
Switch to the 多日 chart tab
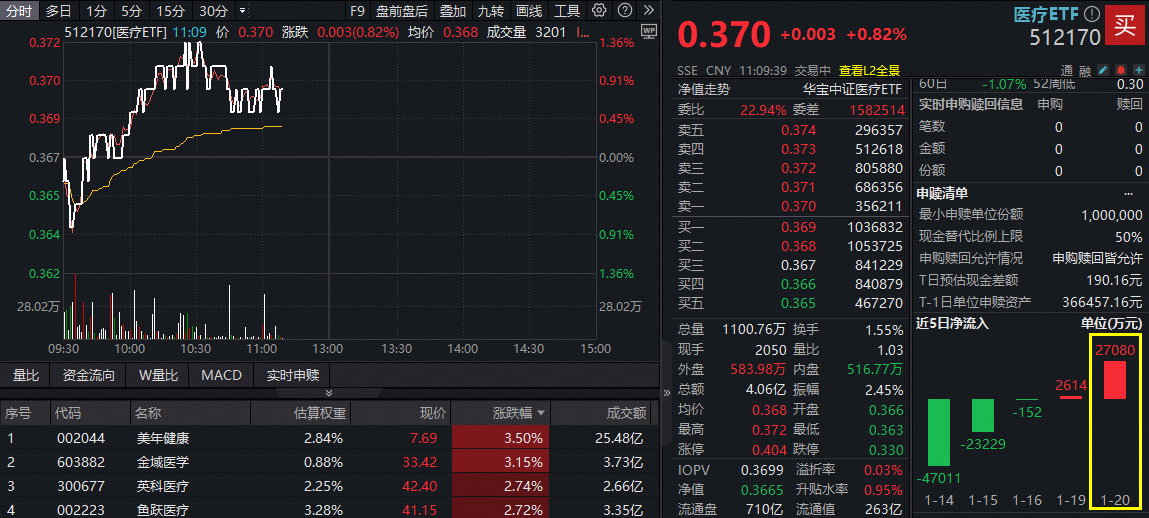pos(59,11)
